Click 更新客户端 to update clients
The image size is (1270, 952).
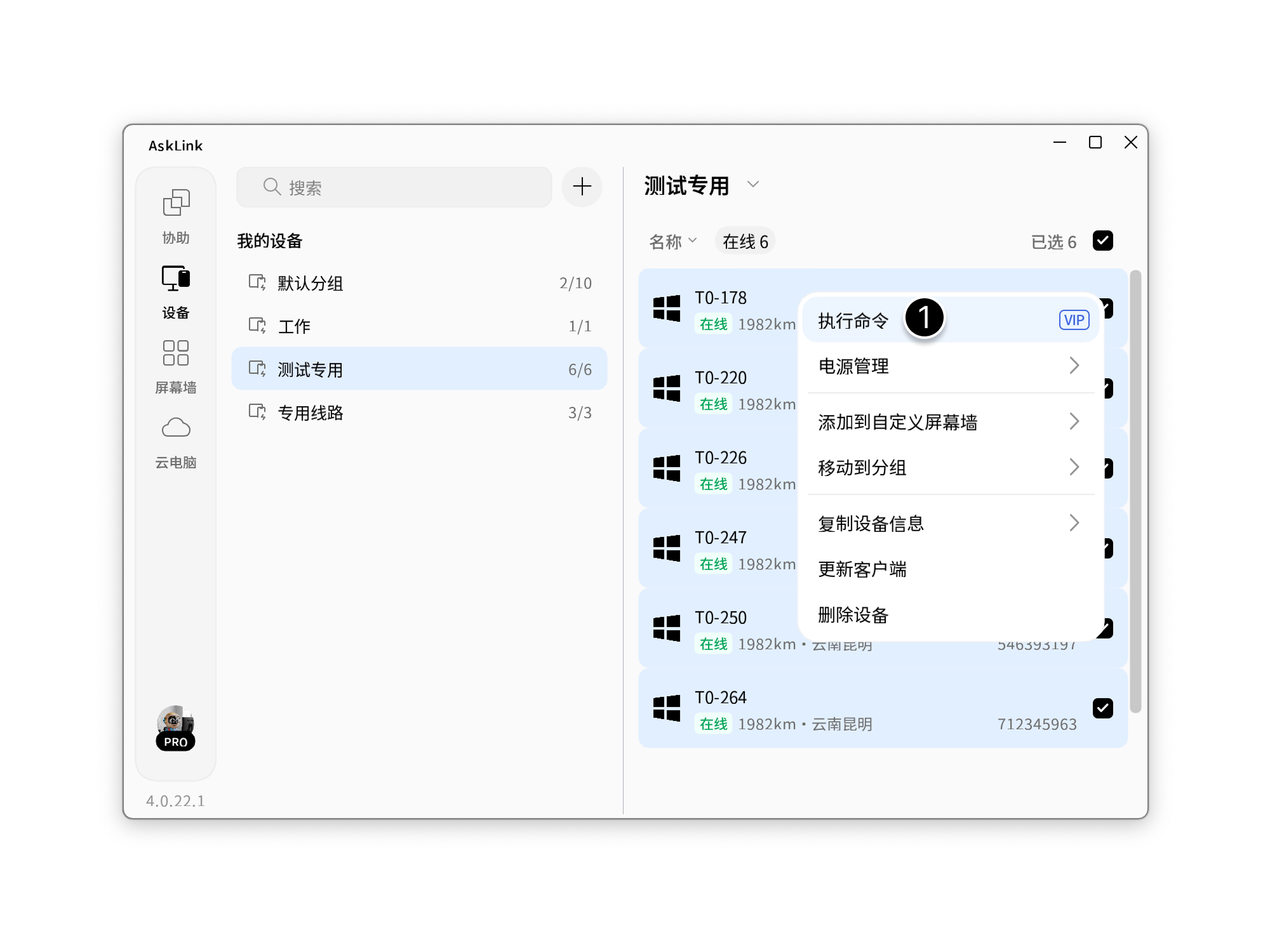[x=864, y=569]
